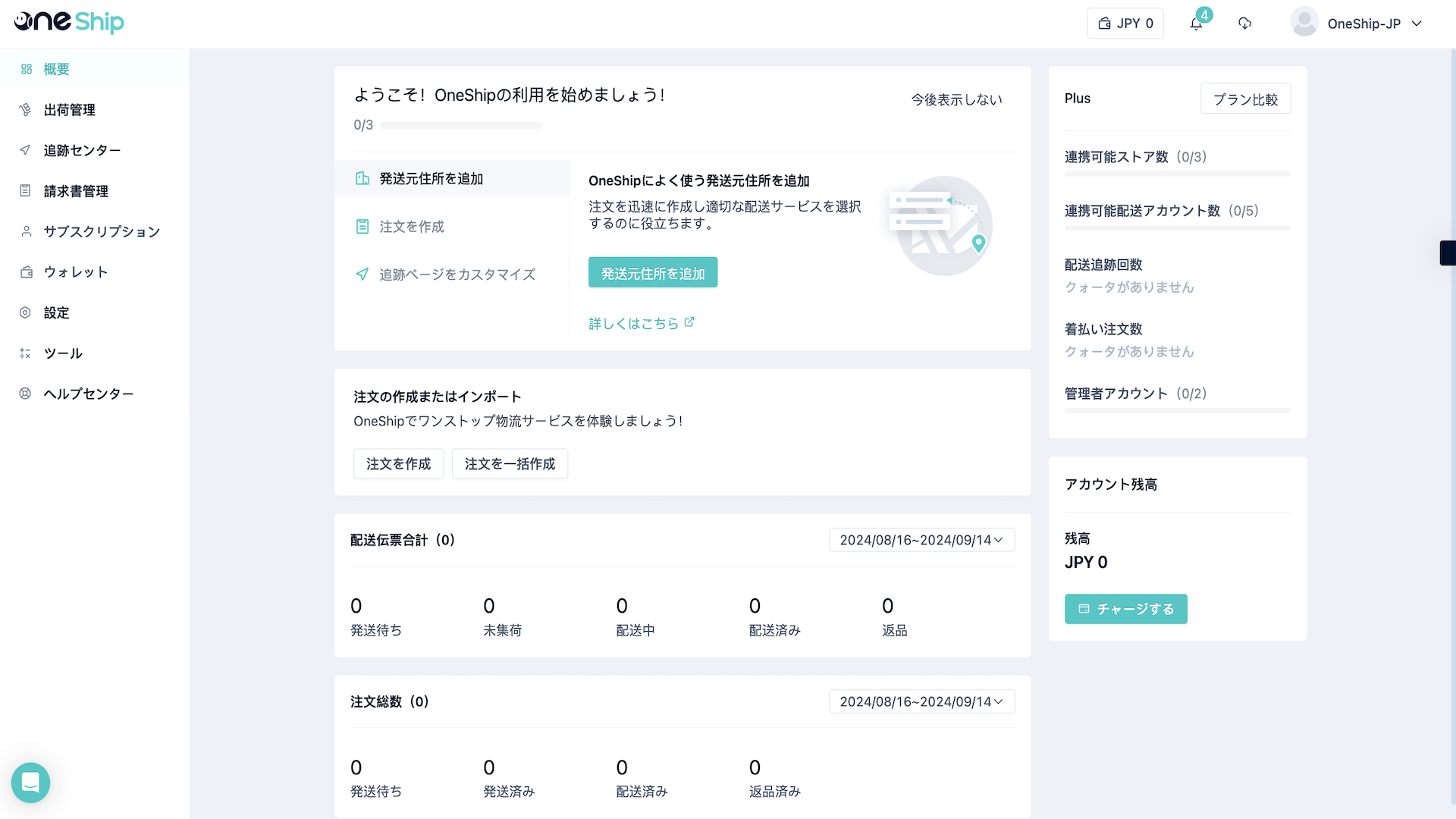Go to 設定 settings in sidebar
Viewport: 1456px width, 819px height.
(56, 312)
